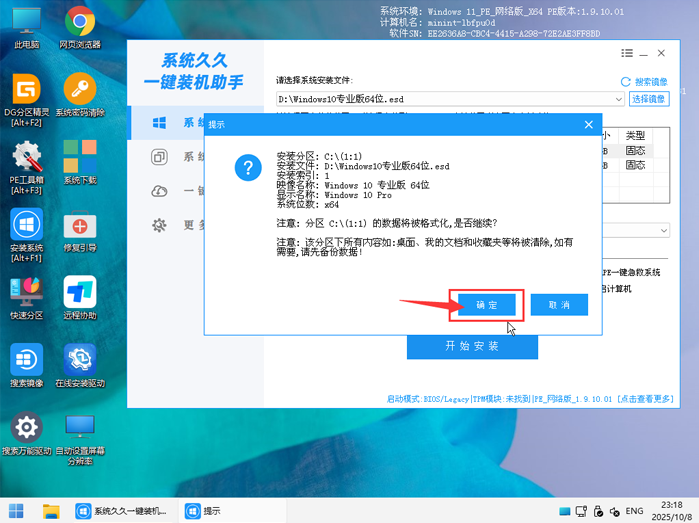Click the 点击查看更多 link in status bar
The image size is (699, 523).
pos(645,398)
